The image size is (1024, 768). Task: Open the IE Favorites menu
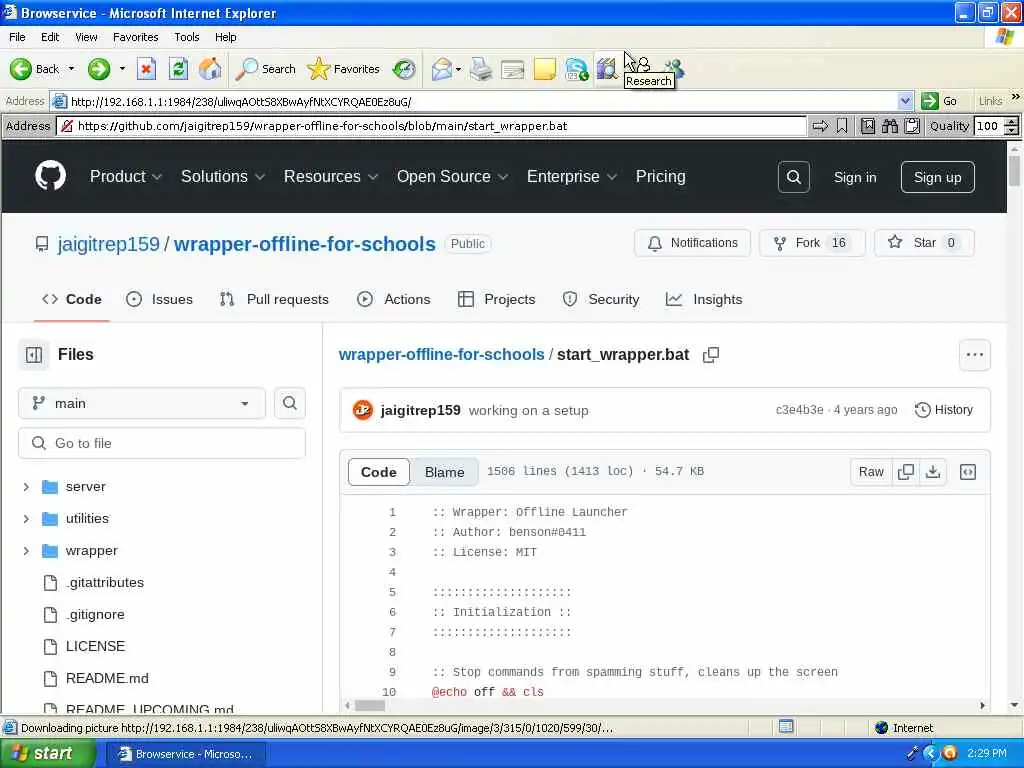coord(135,37)
